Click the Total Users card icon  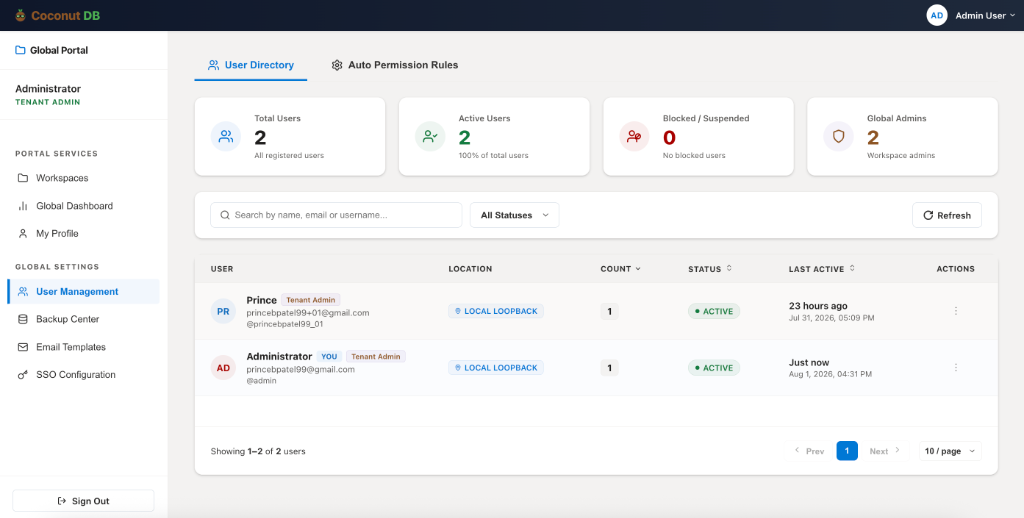tap(226, 137)
